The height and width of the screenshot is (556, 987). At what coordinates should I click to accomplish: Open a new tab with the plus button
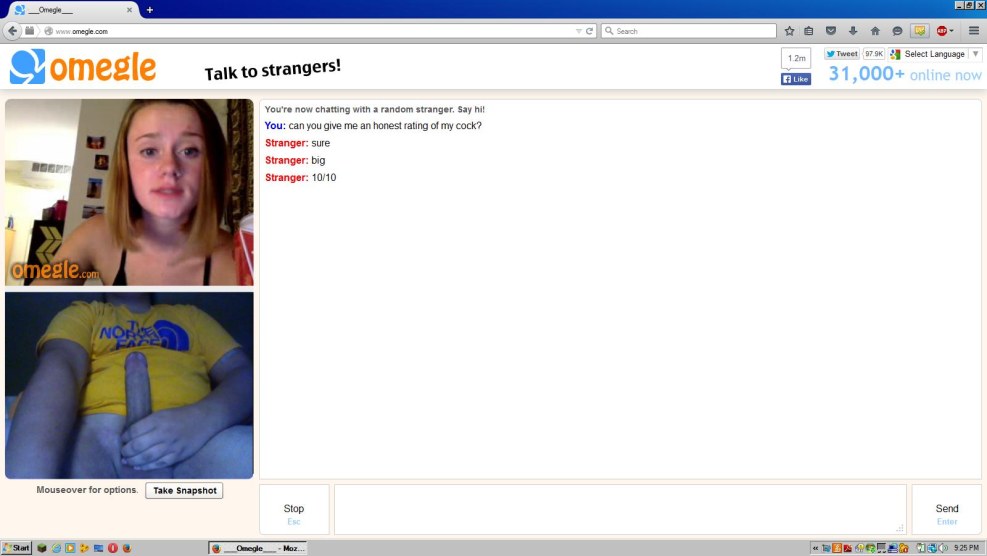(x=150, y=9)
